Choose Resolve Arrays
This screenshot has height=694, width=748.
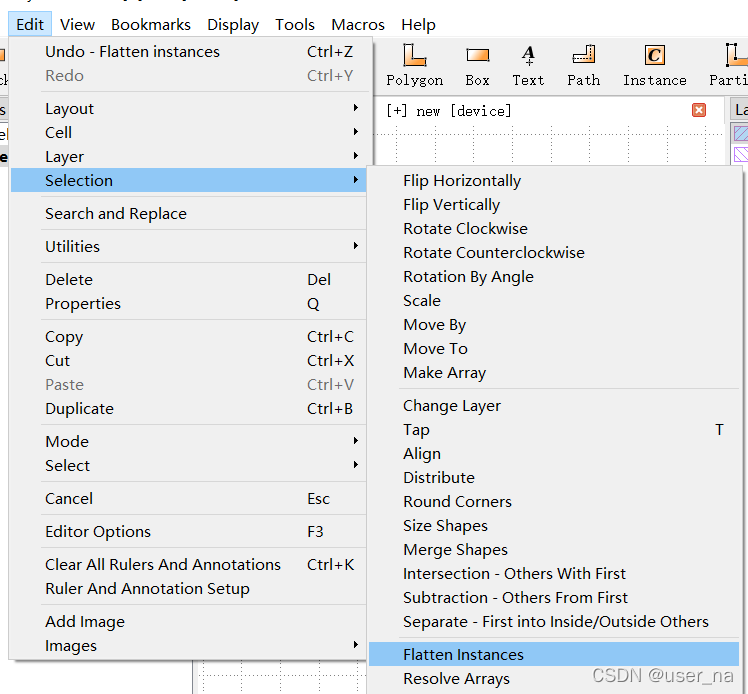[x=553, y=678]
